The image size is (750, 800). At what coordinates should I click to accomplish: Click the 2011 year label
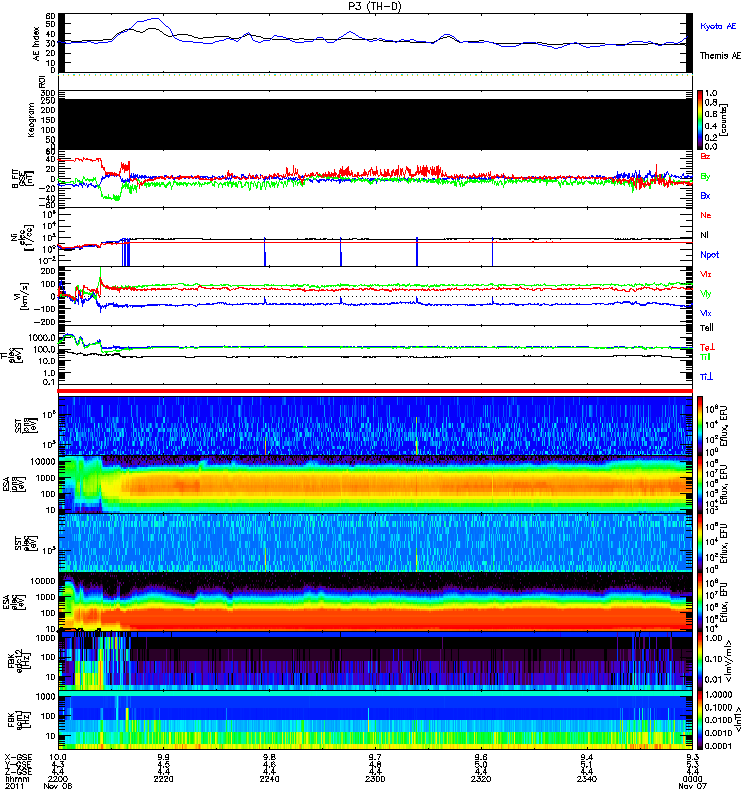(14, 786)
